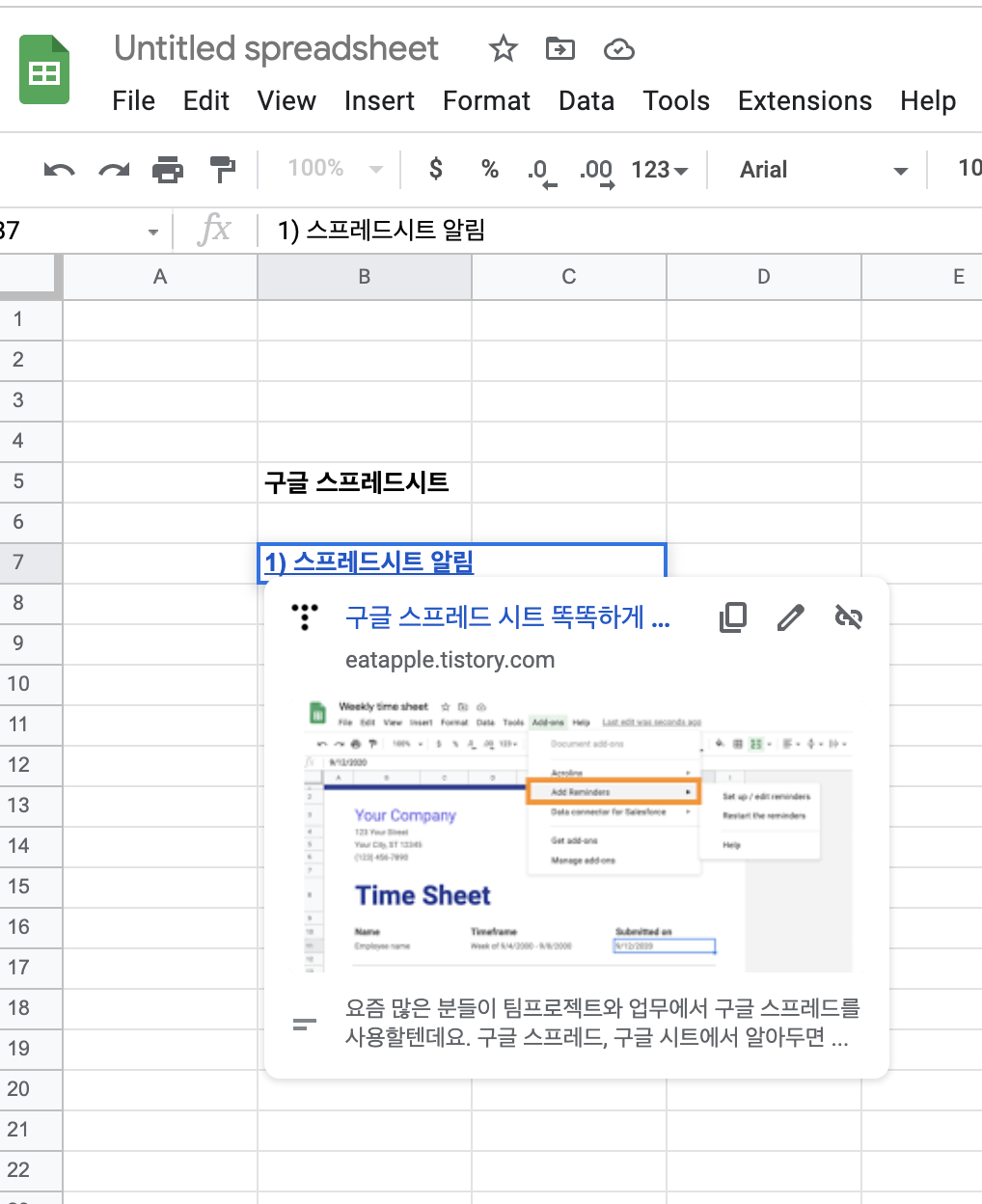Viewport: 982px width, 1204px height.
Task: Decrease decimal places
Action: pos(542,172)
